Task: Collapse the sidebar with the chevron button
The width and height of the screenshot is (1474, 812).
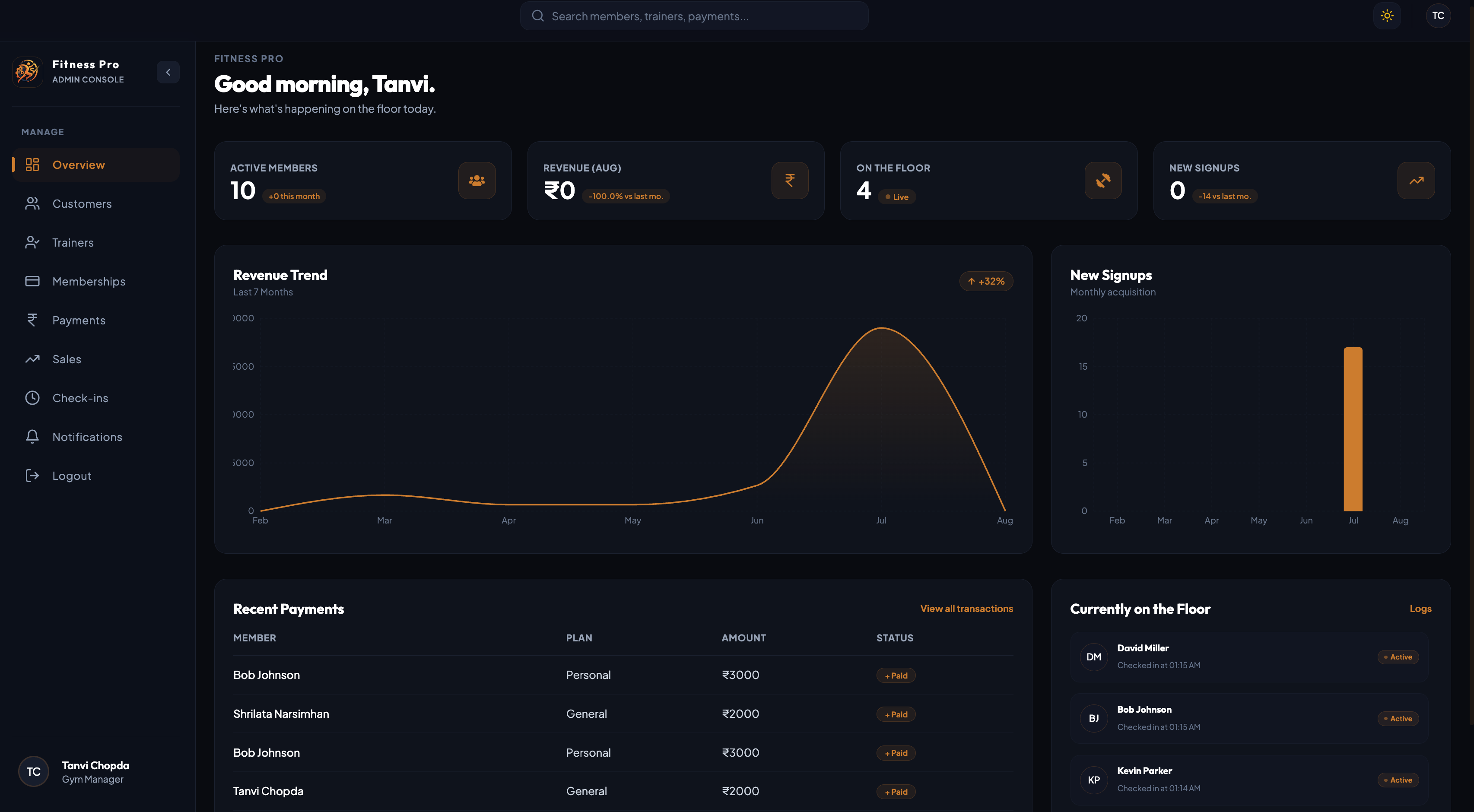Action: coord(168,72)
